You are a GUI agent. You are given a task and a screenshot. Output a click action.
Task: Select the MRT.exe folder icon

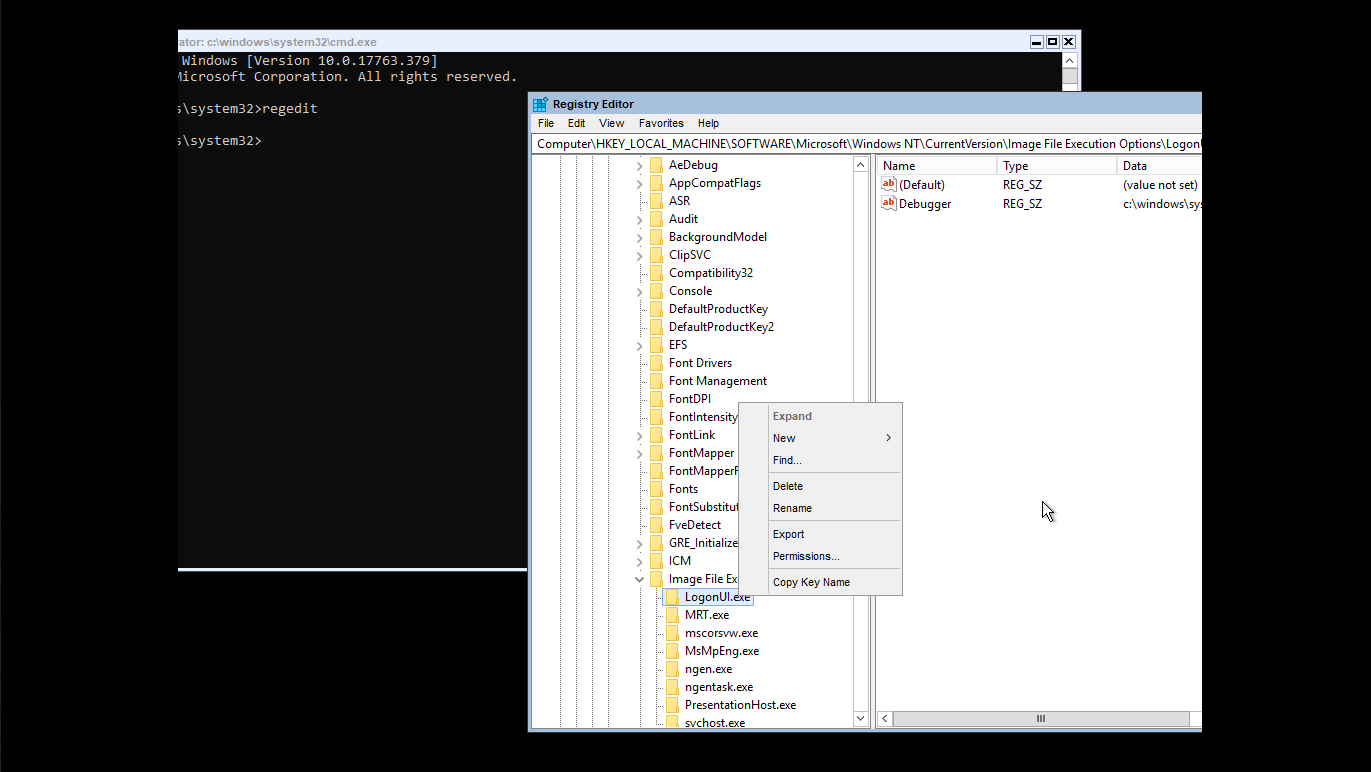point(672,615)
